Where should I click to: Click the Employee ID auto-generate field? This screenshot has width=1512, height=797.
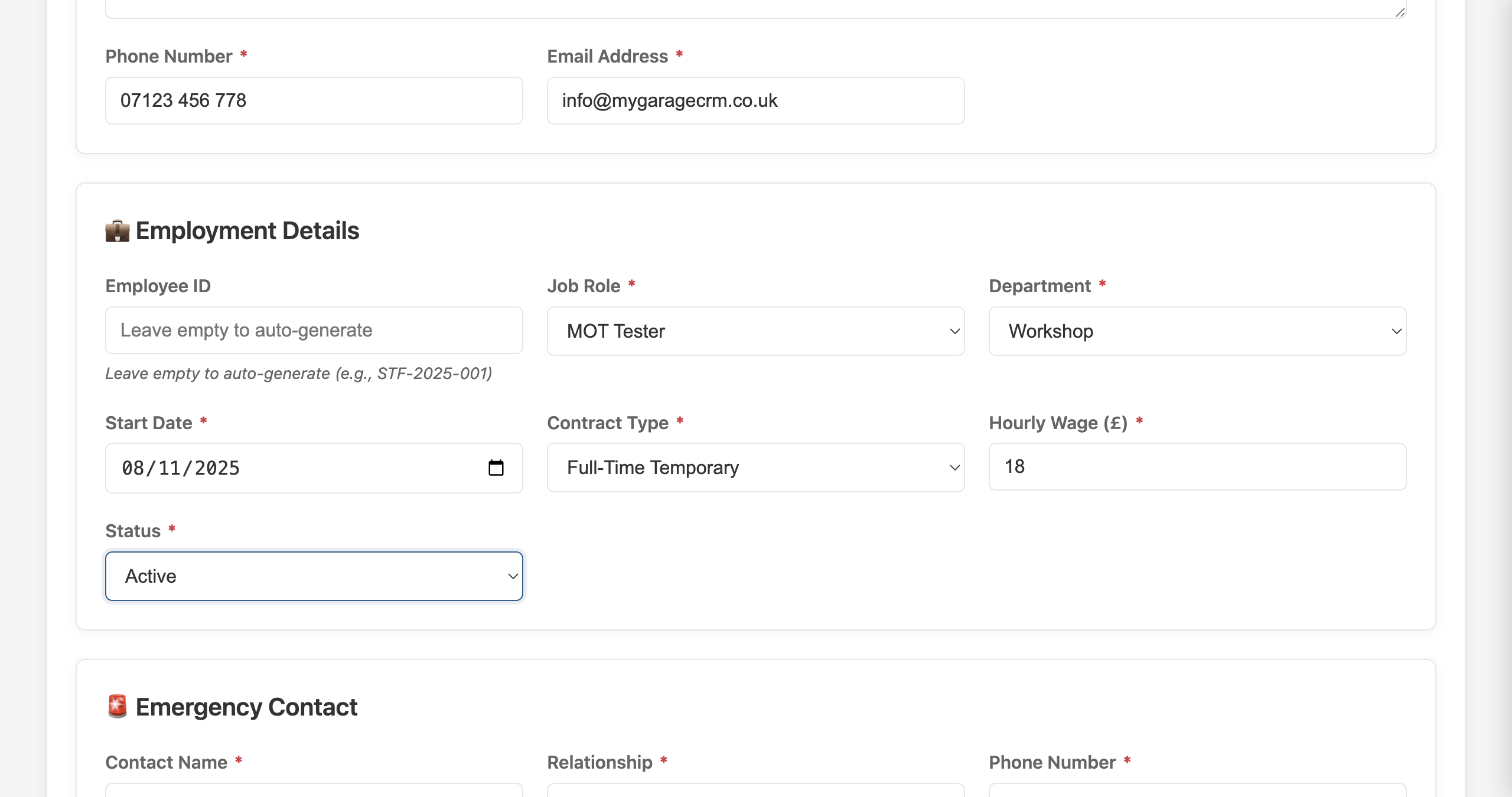(314, 330)
